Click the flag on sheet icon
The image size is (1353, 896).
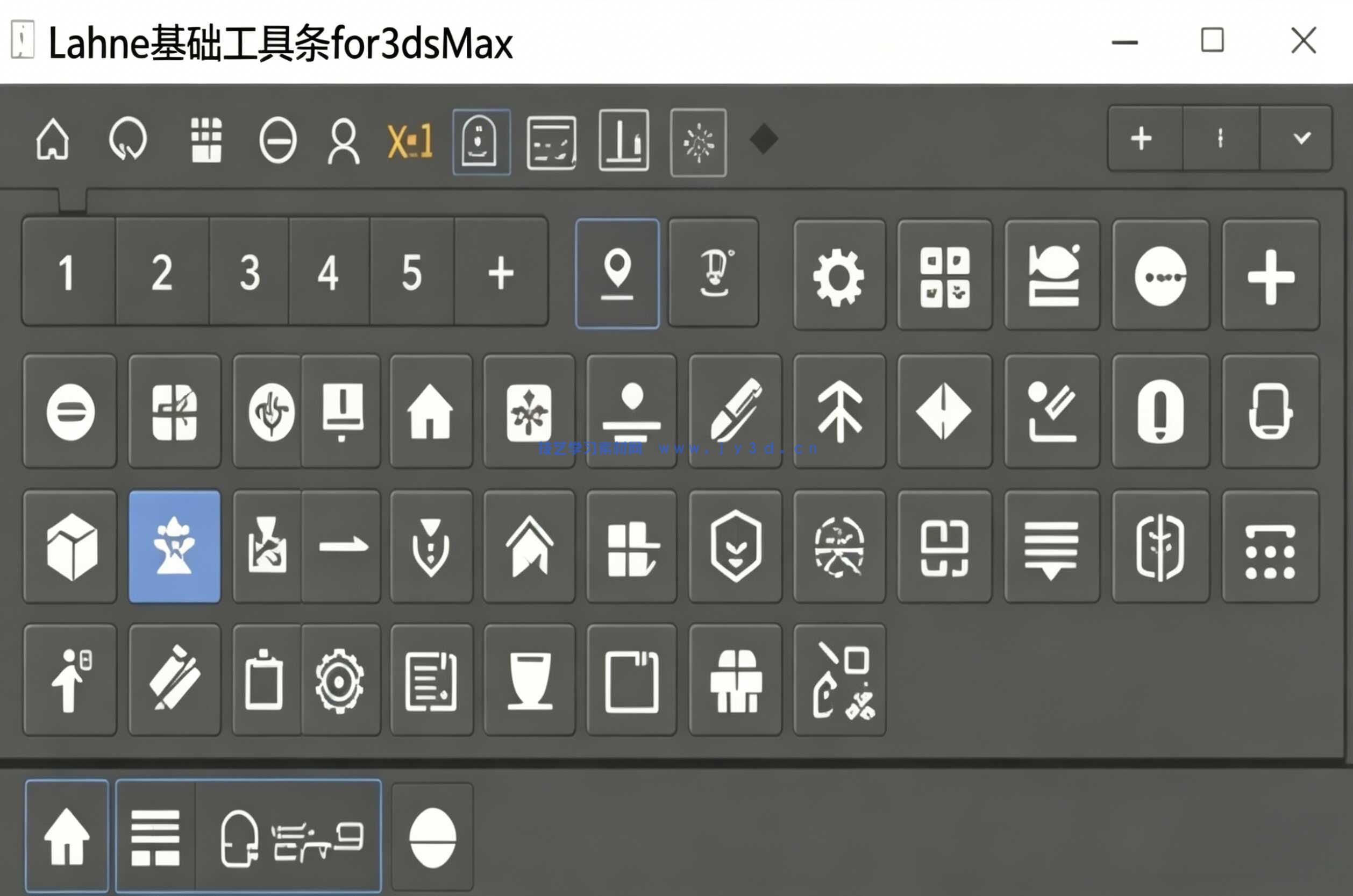coord(267,546)
